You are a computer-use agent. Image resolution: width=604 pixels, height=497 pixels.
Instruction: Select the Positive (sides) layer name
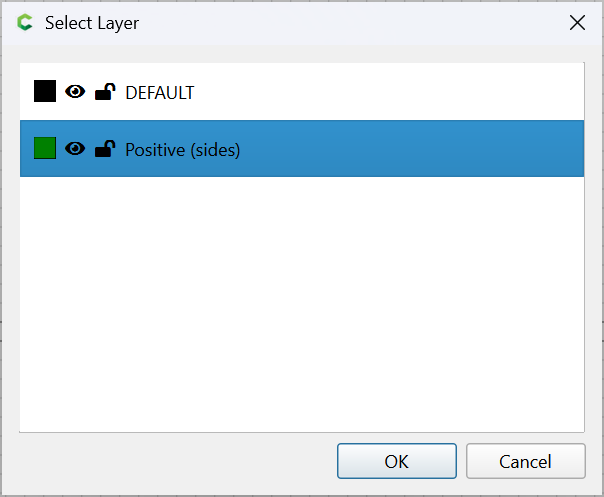click(183, 150)
